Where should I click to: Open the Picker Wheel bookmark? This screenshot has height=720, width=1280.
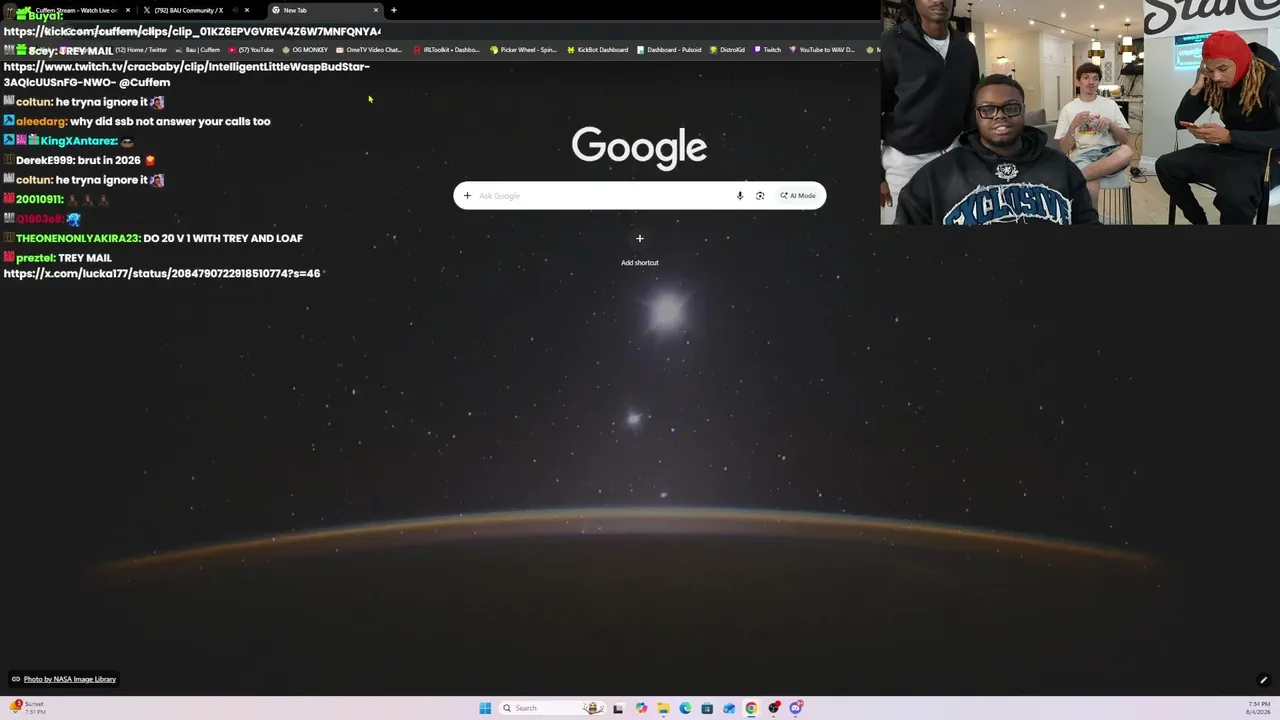click(x=524, y=50)
